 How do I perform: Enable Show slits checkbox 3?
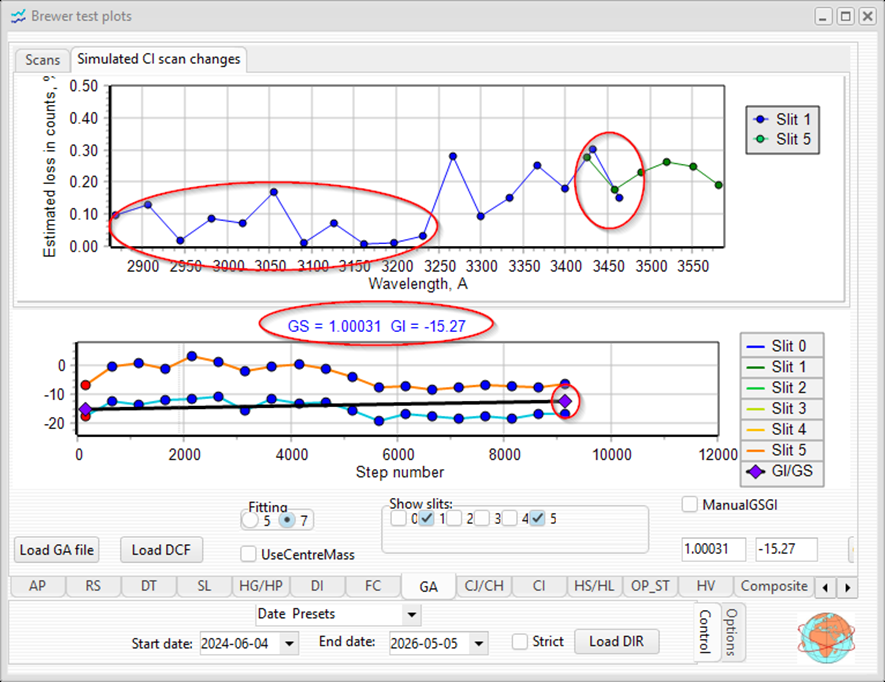[482, 518]
